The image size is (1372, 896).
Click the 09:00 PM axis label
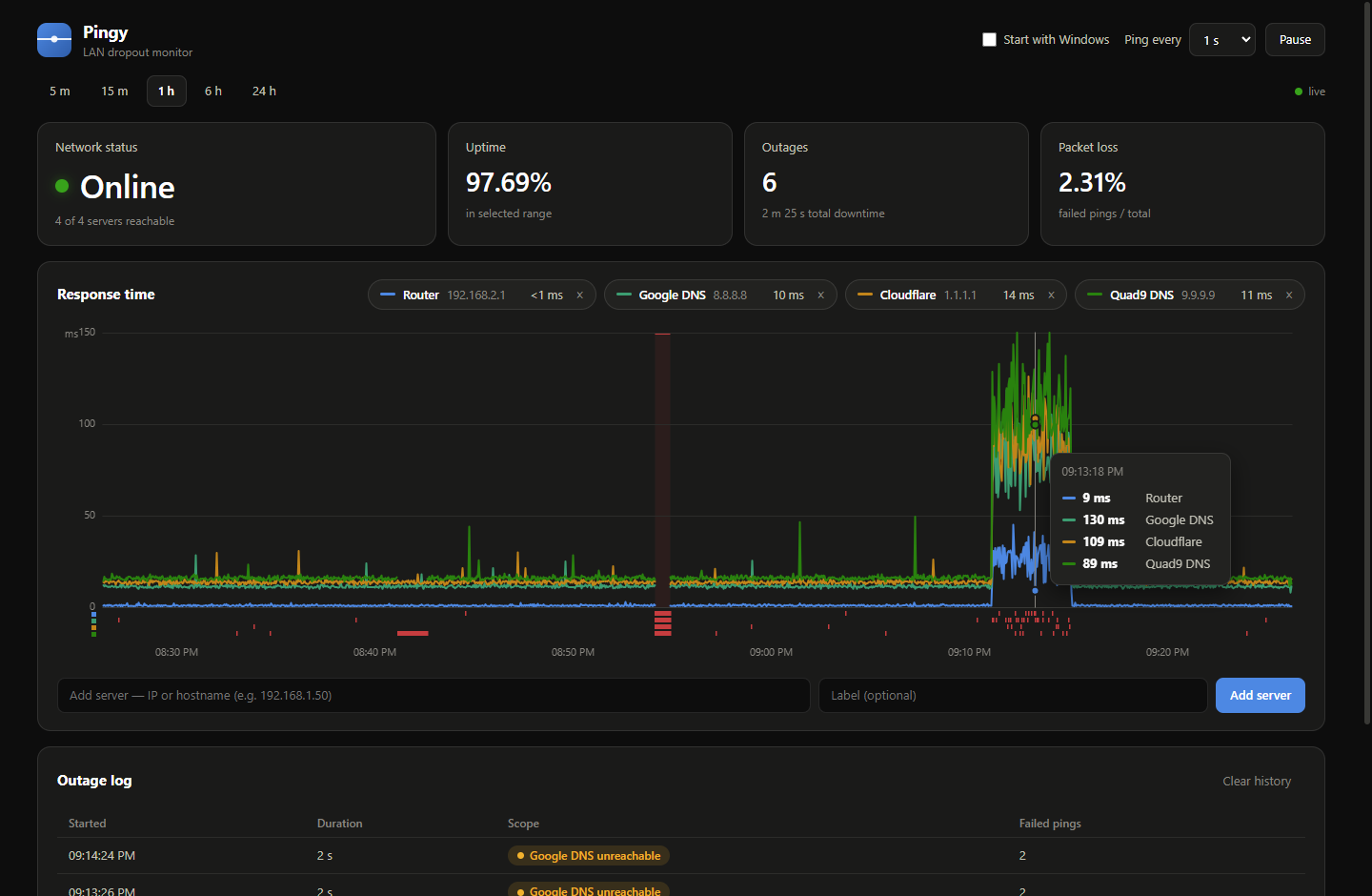(x=771, y=653)
